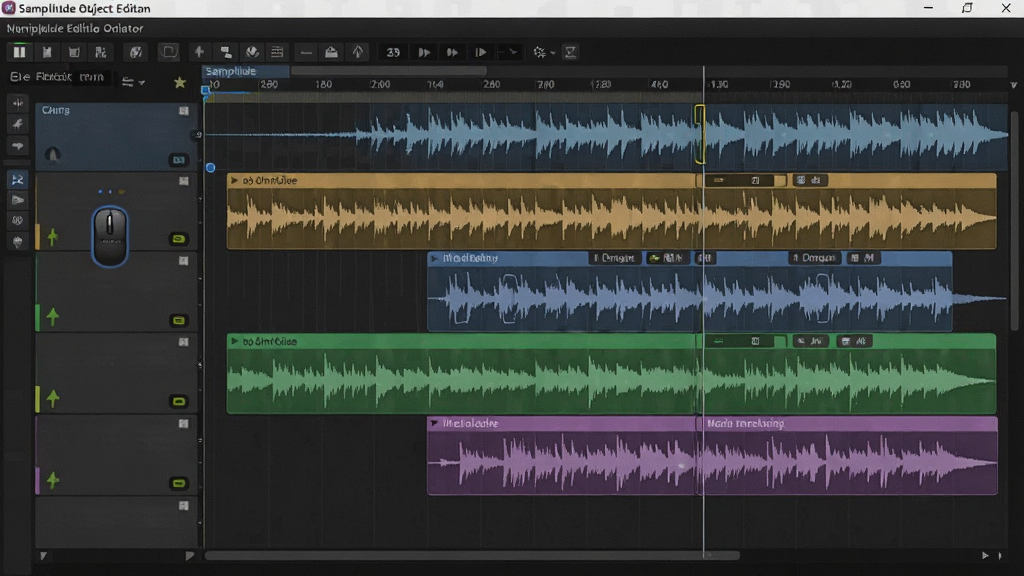
Task: Click the shield-shaped icon in the toolbar
Action: coord(252,52)
